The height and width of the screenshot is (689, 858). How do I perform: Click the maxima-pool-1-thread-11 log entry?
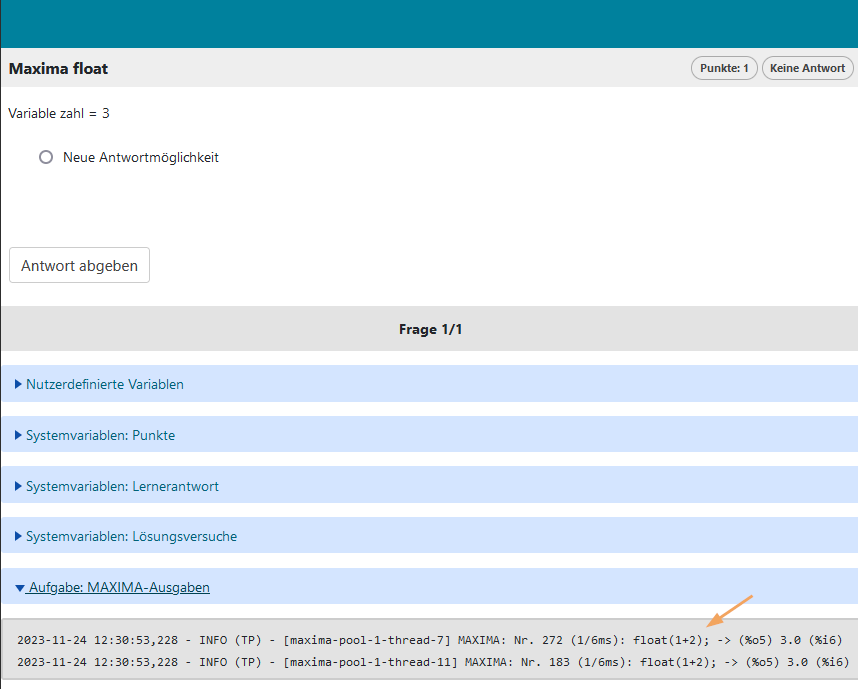click(430, 662)
